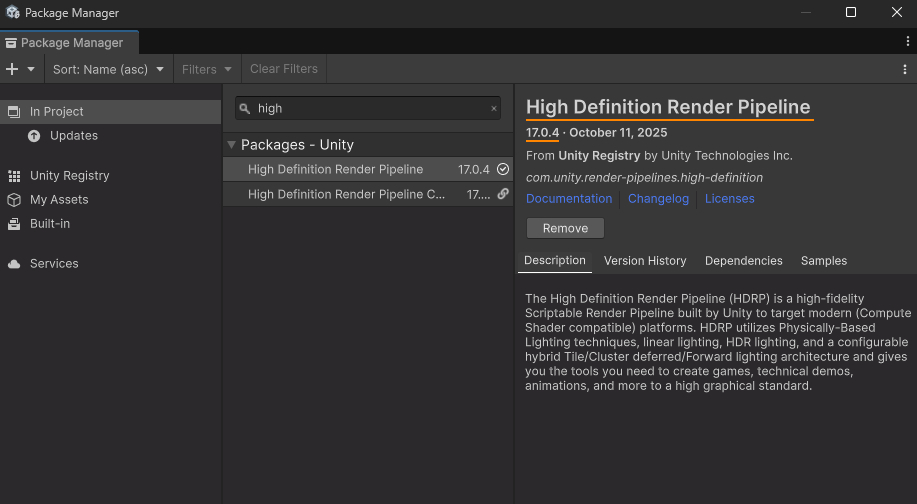
Task: Open the Changelog link
Action: click(x=659, y=198)
